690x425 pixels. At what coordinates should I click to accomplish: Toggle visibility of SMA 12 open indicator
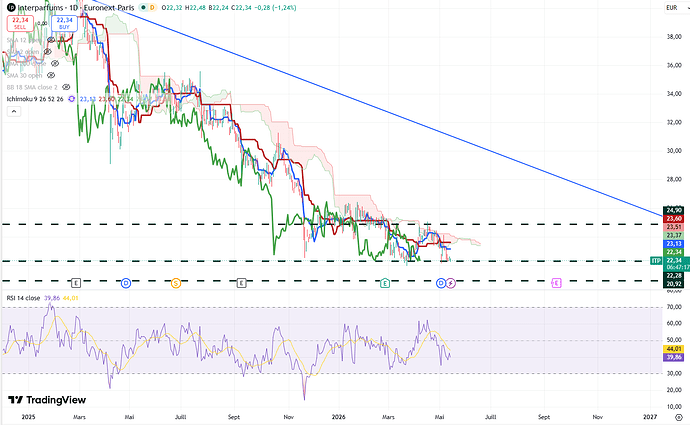pyautogui.click(x=51, y=40)
